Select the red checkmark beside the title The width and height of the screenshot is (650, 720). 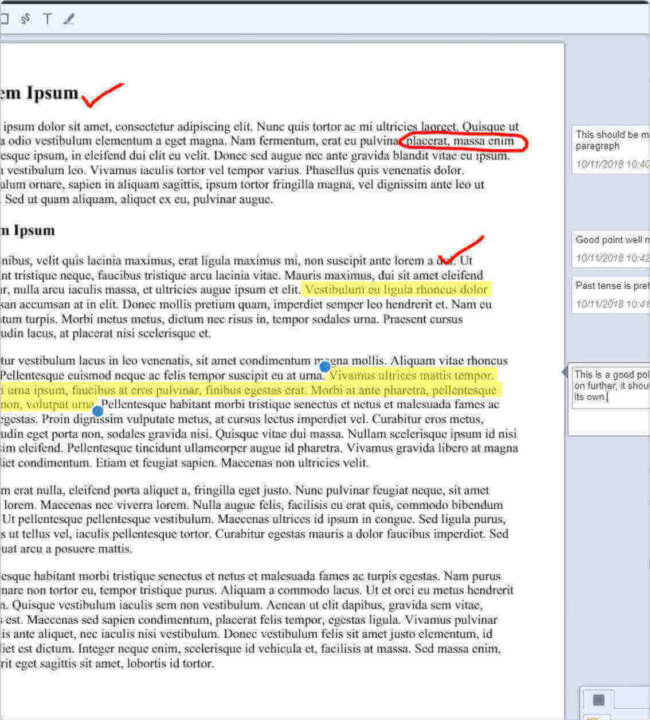pyautogui.click(x=101, y=95)
